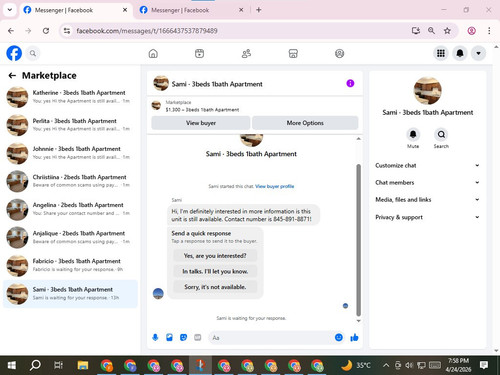Click the Facebook search magnifier icon

tap(33, 53)
